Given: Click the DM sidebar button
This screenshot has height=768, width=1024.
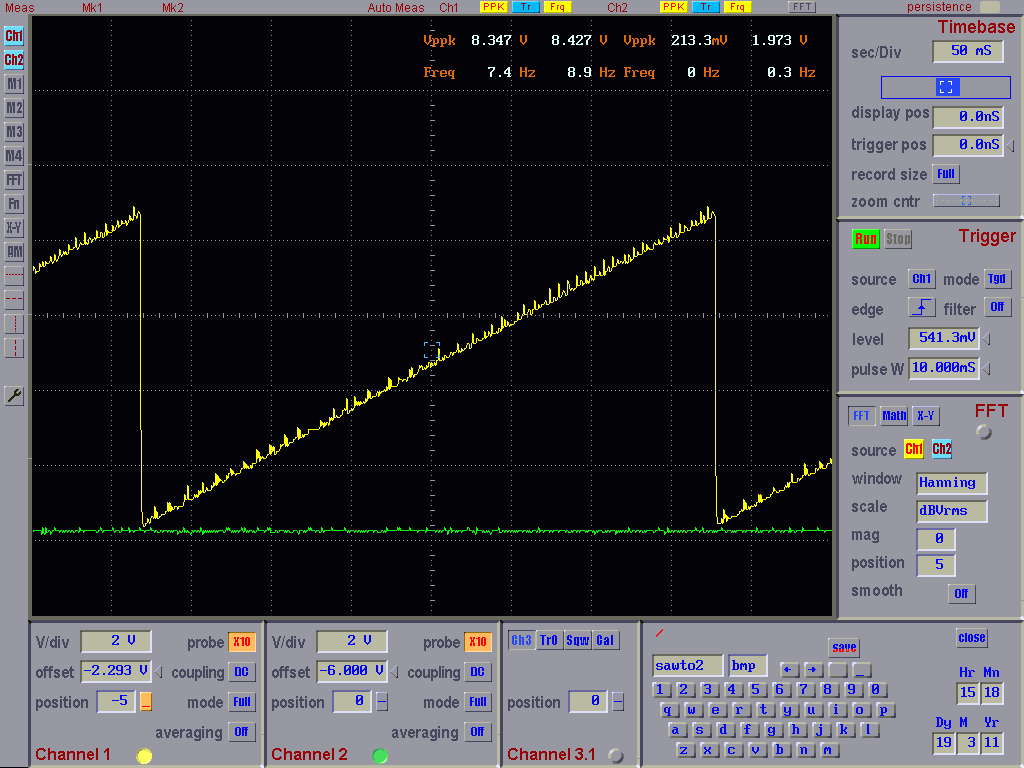Looking at the screenshot, I should pyautogui.click(x=14, y=252).
